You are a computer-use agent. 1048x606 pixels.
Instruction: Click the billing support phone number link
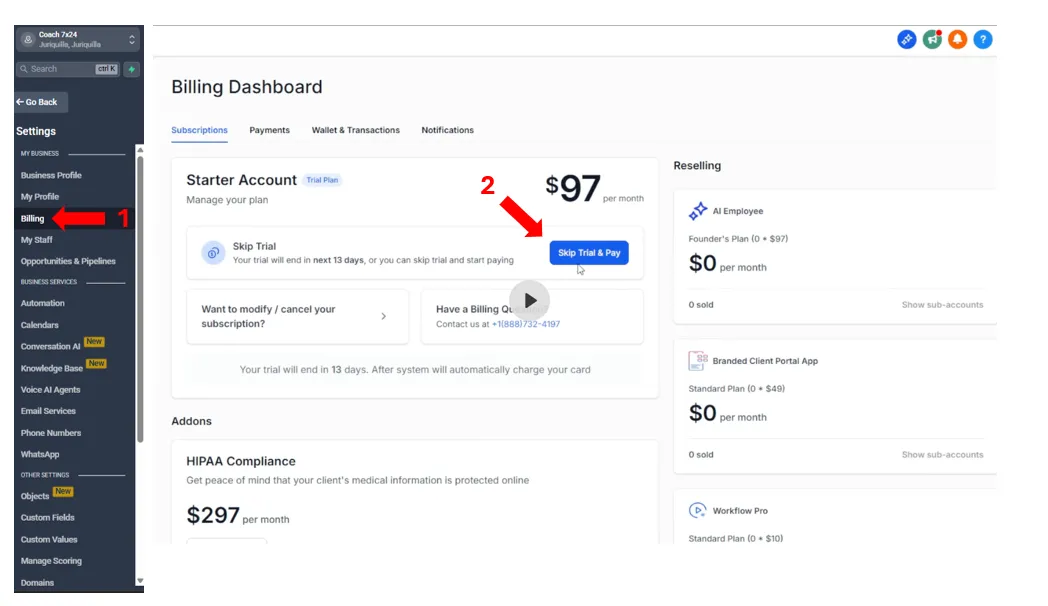coord(526,324)
